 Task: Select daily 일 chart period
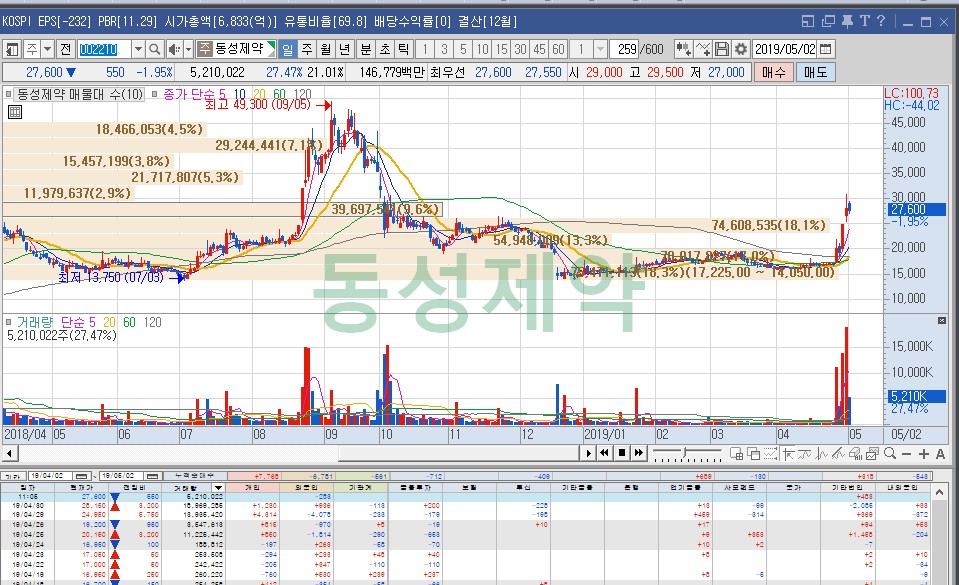(287, 49)
